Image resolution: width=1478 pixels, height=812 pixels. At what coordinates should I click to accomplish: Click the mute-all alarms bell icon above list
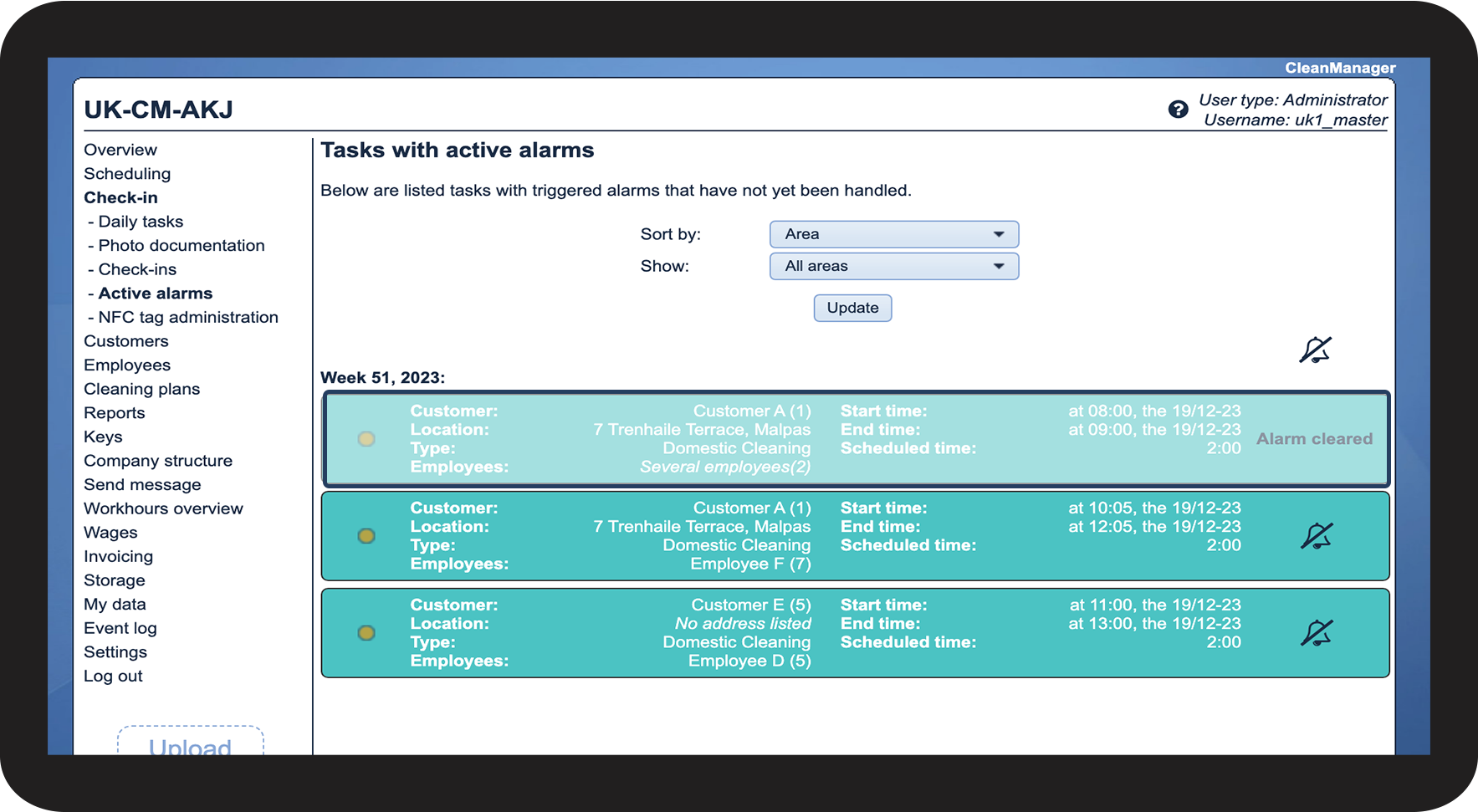[1315, 350]
